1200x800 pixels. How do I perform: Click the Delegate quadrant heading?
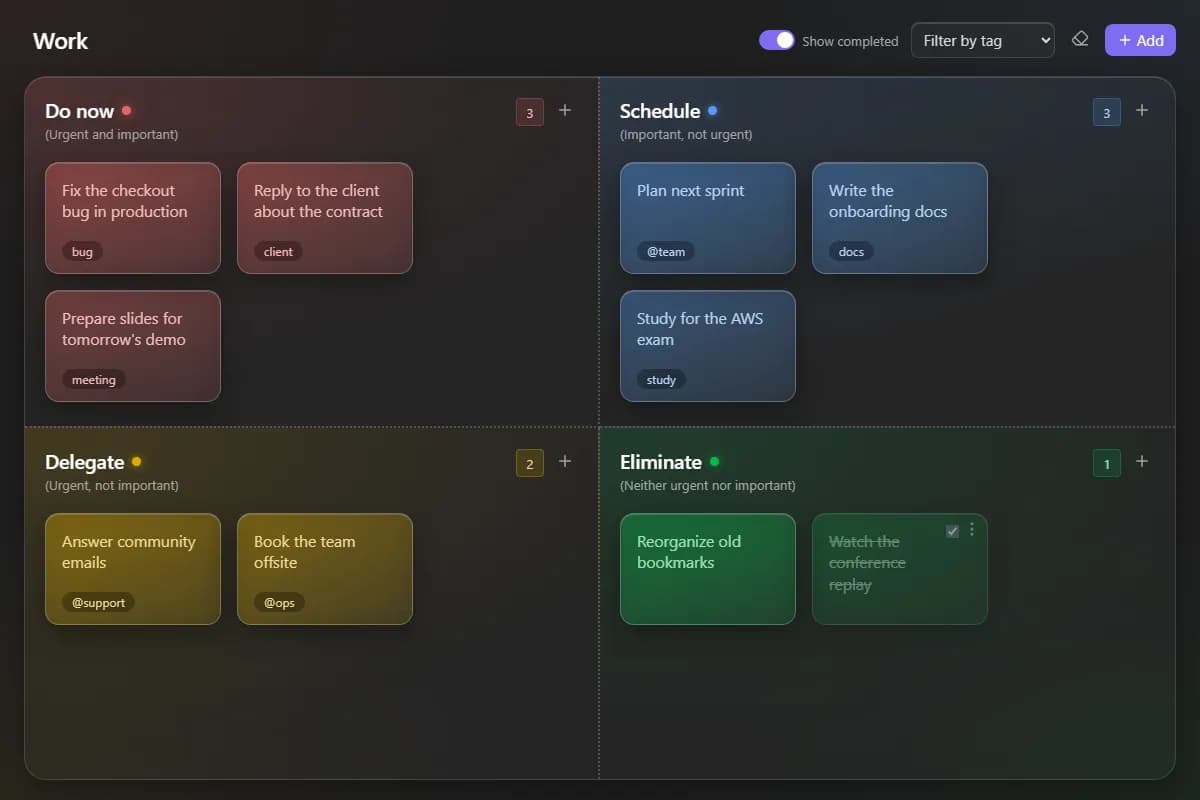tap(85, 462)
